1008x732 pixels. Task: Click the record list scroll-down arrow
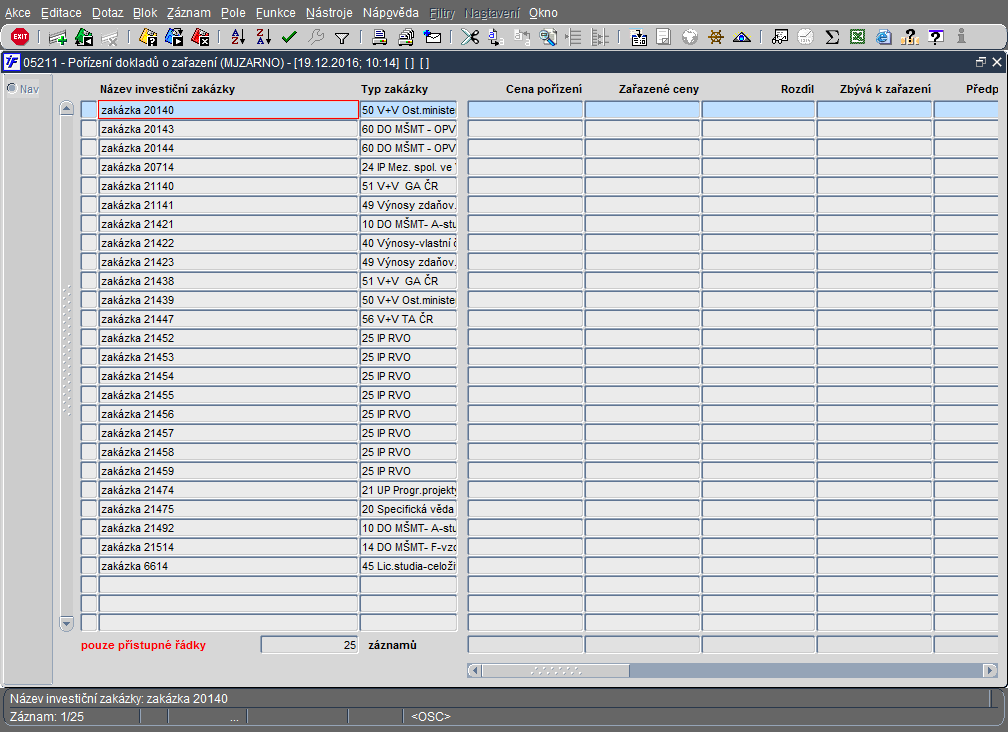[66, 623]
